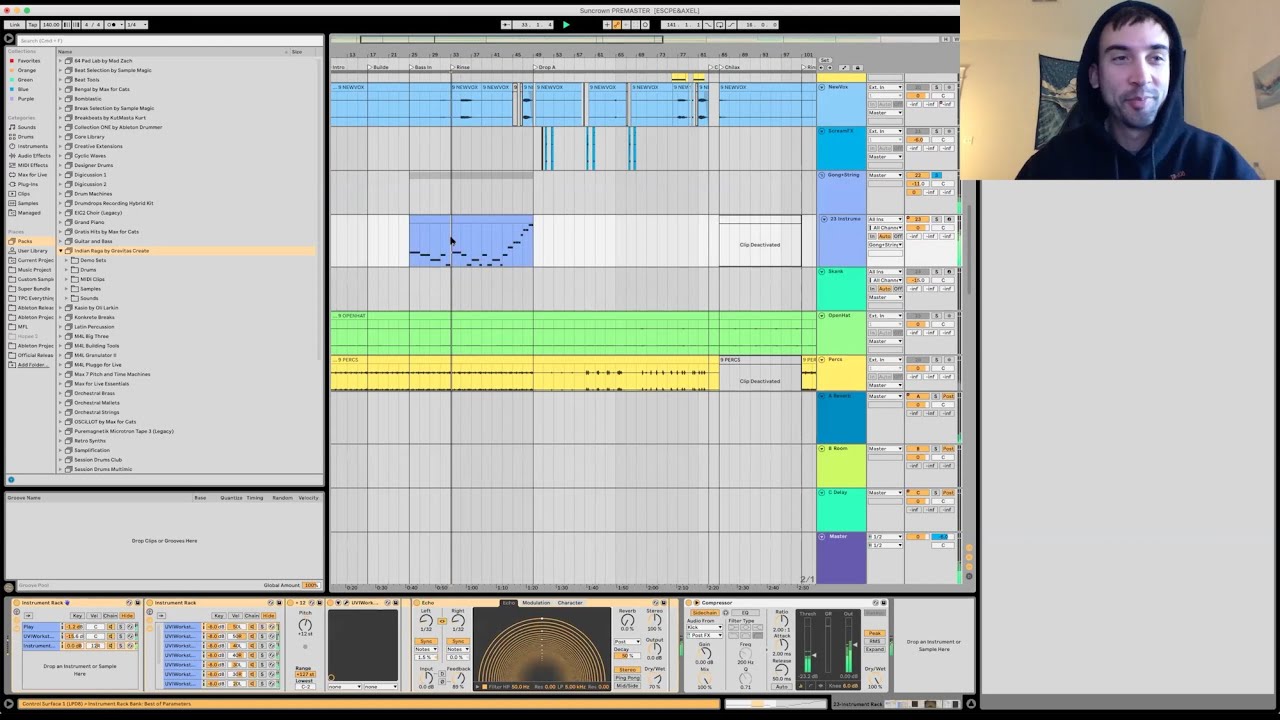The image size is (1280, 720).
Task: Click the Tap tempo button
Action: 32,25
